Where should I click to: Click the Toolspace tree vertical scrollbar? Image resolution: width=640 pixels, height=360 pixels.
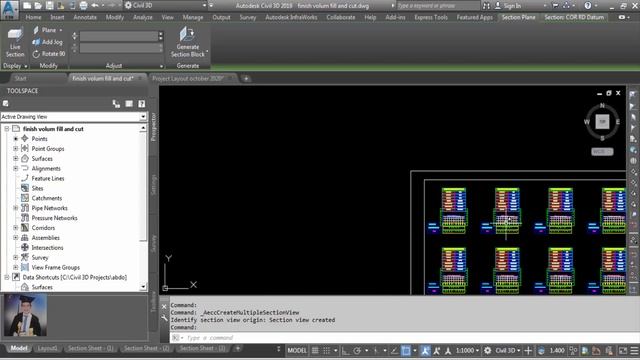(x=143, y=208)
